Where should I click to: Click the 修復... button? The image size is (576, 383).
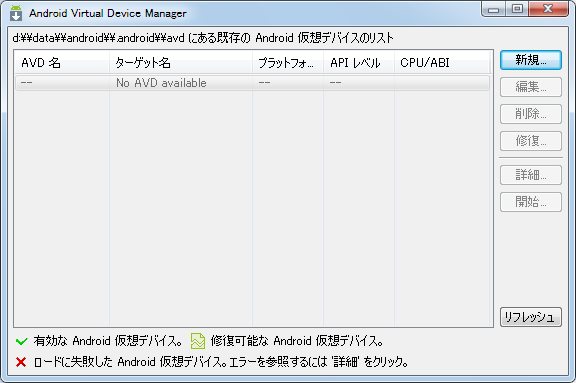pos(530,141)
